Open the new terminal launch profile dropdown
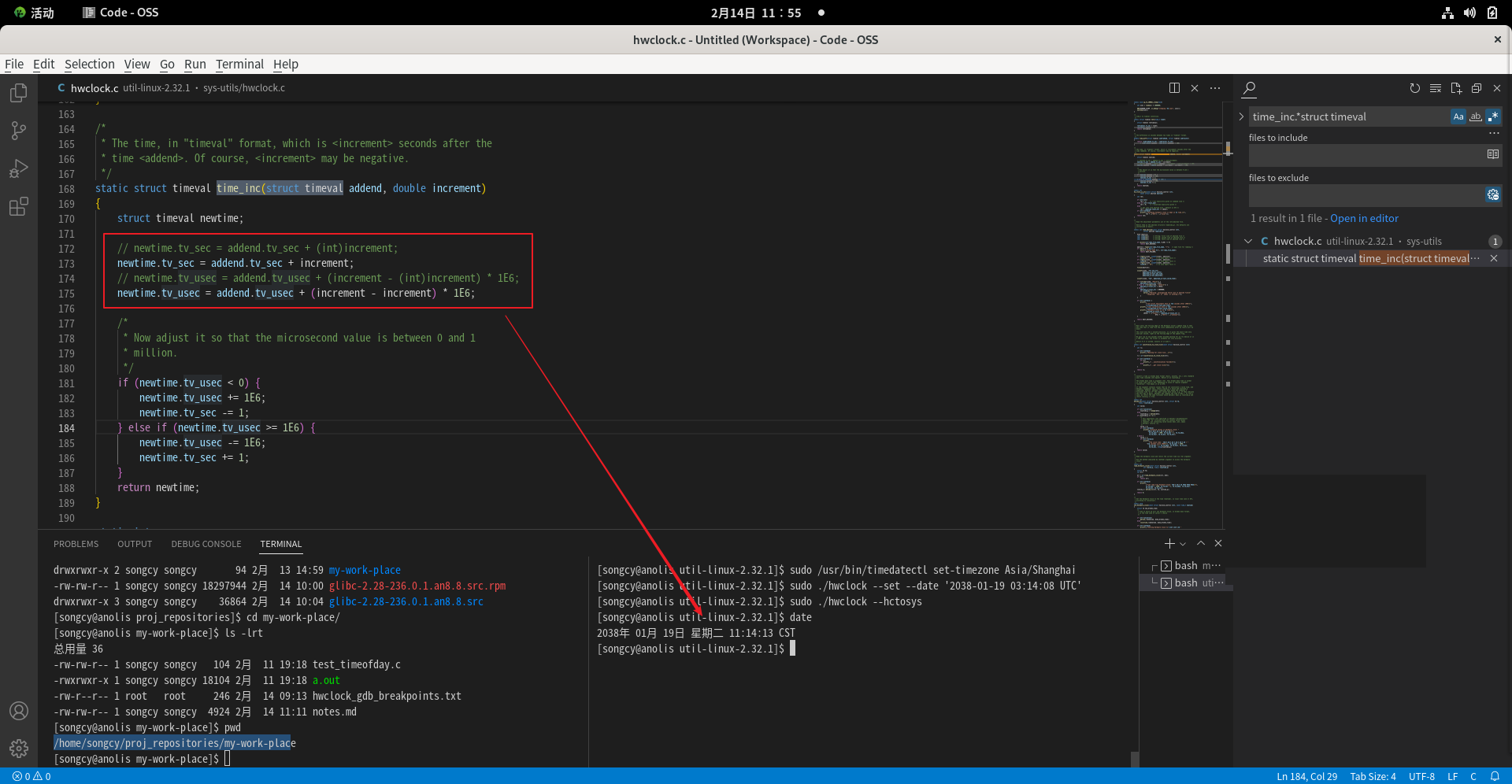 click(1183, 544)
